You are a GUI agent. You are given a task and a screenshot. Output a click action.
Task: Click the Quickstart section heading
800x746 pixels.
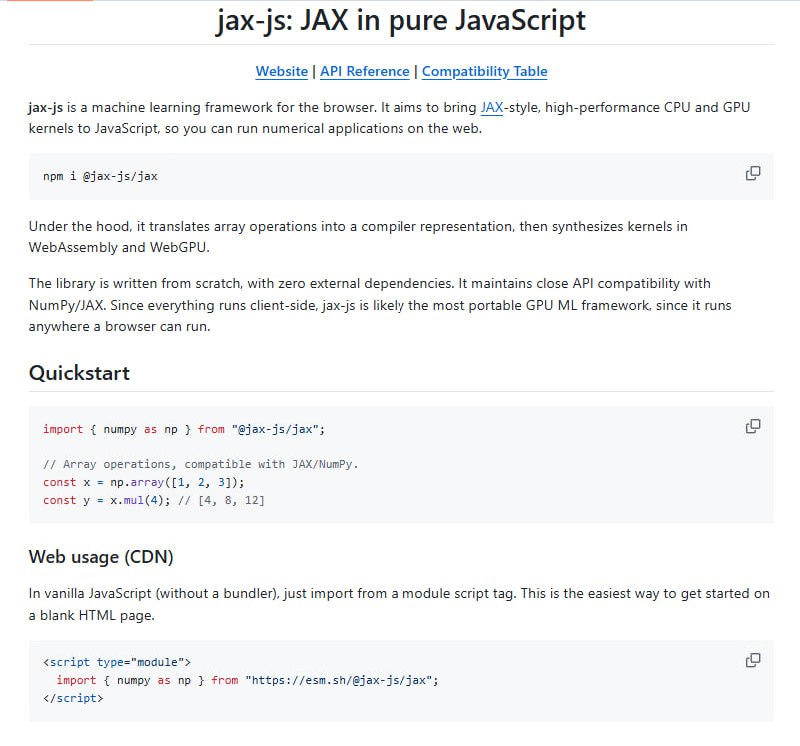click(80, 373)
